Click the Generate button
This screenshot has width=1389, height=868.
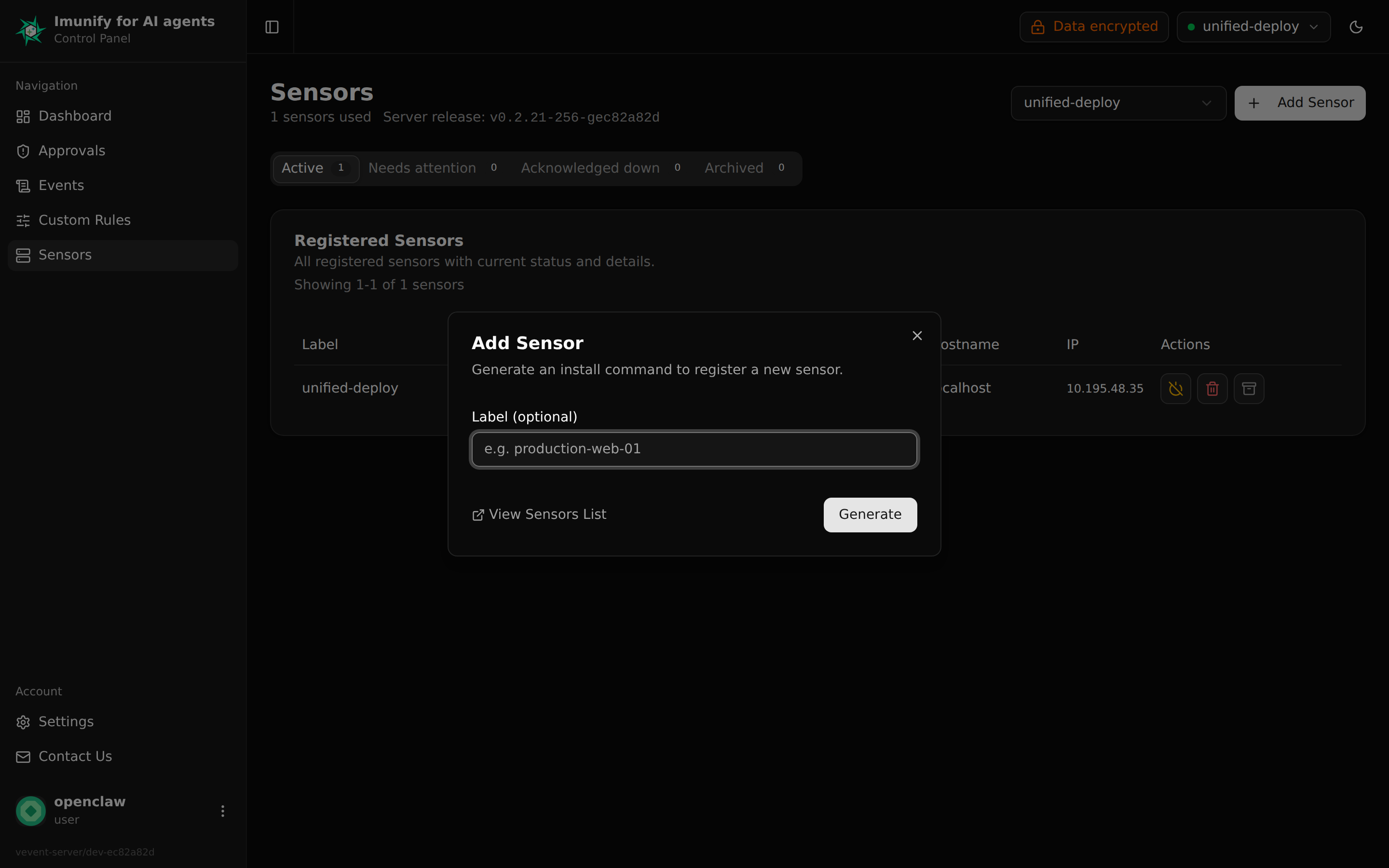point(870,515)
